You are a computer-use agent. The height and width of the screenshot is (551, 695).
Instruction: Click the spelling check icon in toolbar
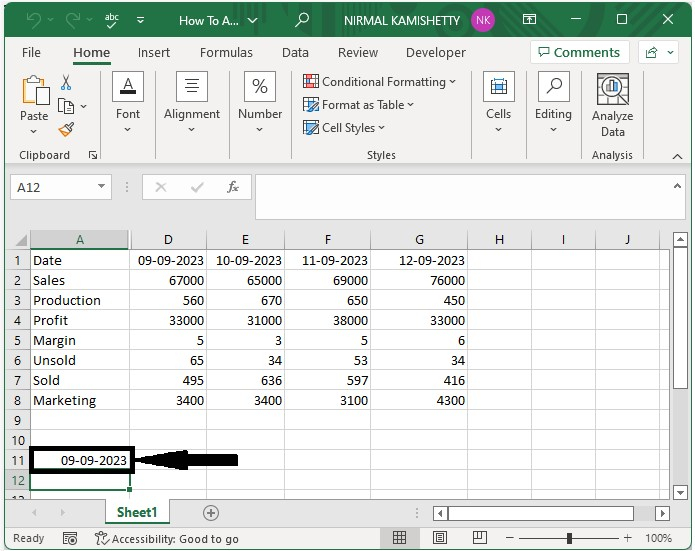pos(112,20)
